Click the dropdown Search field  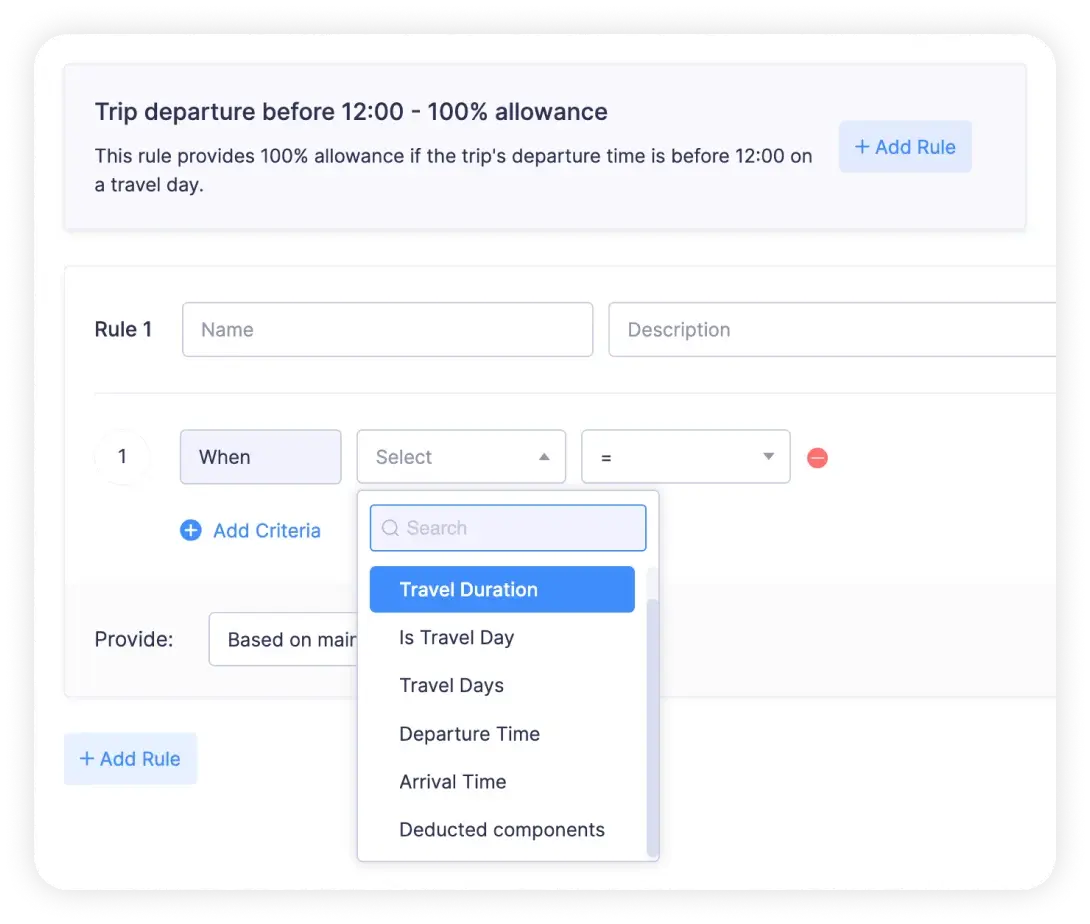[x=507, y=528]
